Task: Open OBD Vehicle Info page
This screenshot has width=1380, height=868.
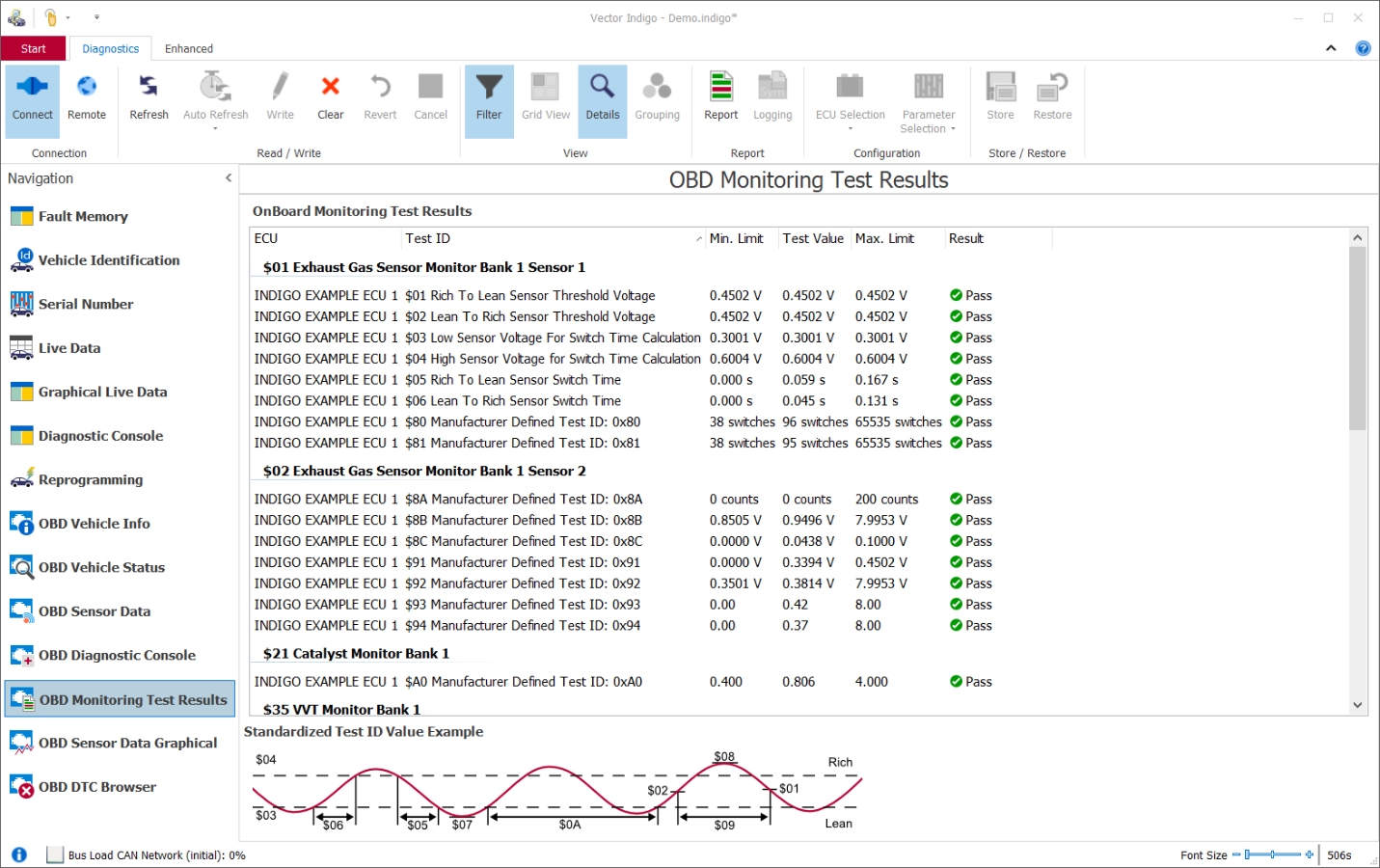Action: tap(120, 524)
